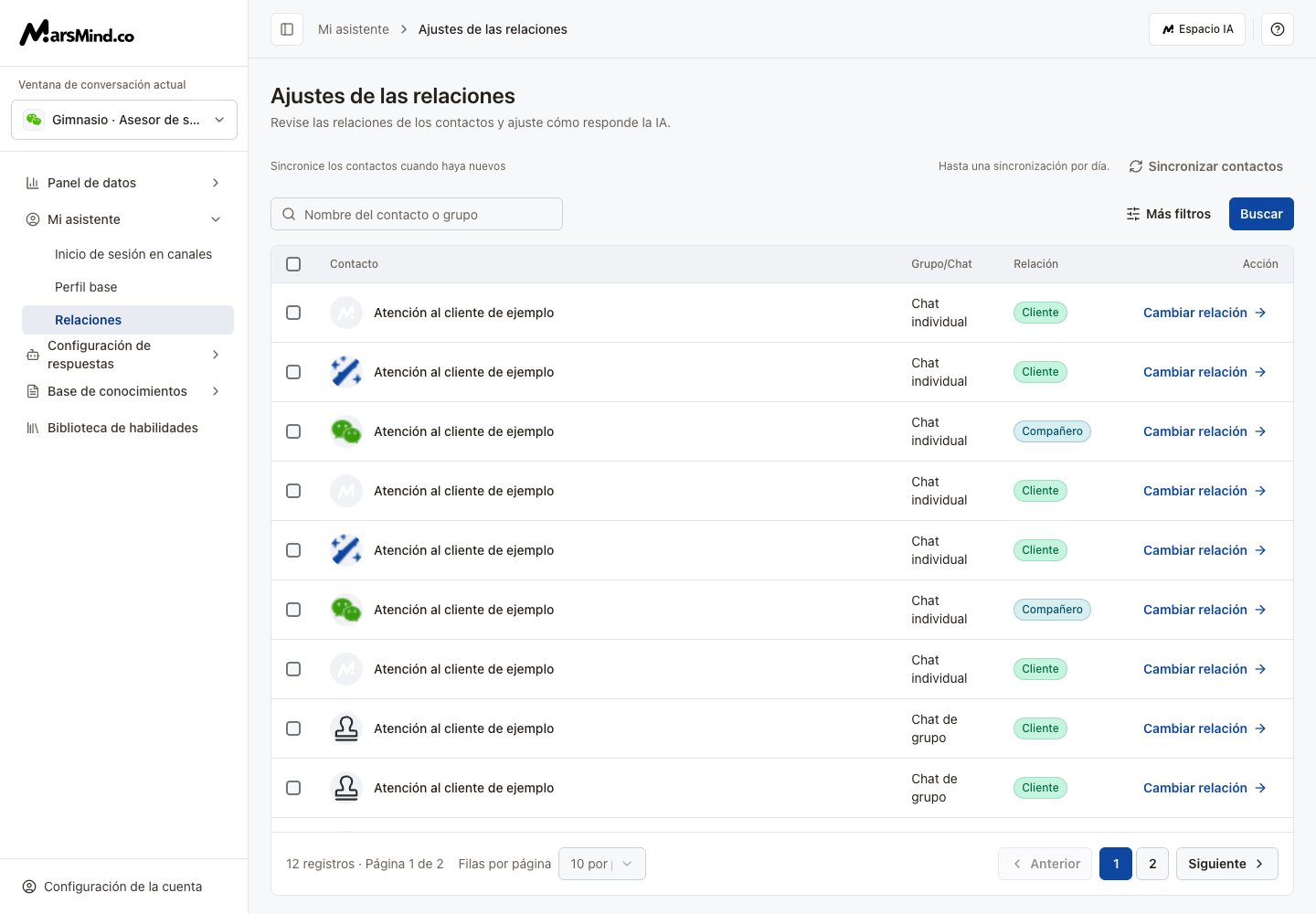This screenshot has height=914, width=1316.
Task: Open the Gimnasio conversation window dropdown
Action: click(124, 120)
